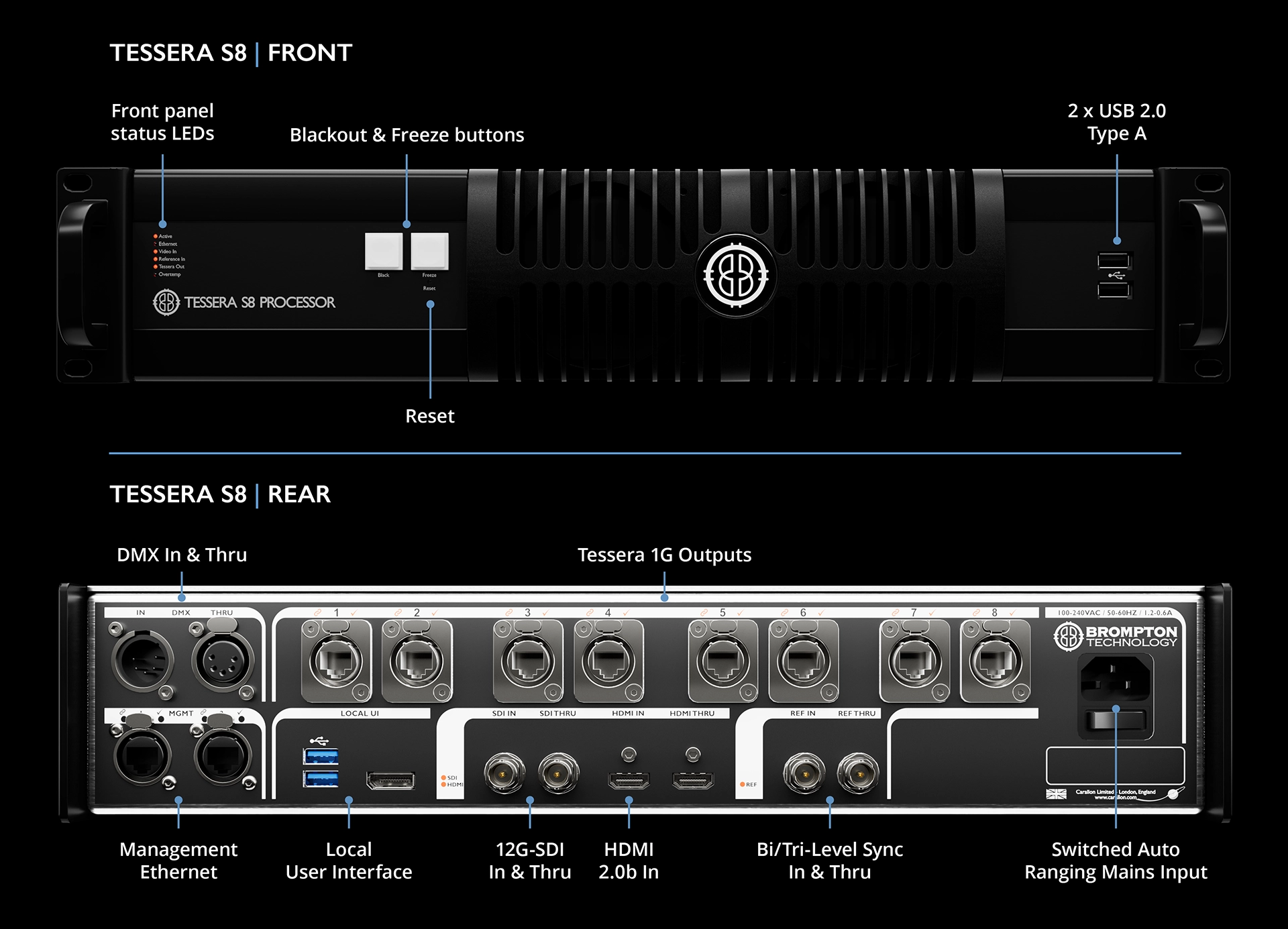The width and height of the screenshot is (1288, 929).
Task: Toggle the rear mains power switch
Action: pyautogui.click(x=1114, y=721)
